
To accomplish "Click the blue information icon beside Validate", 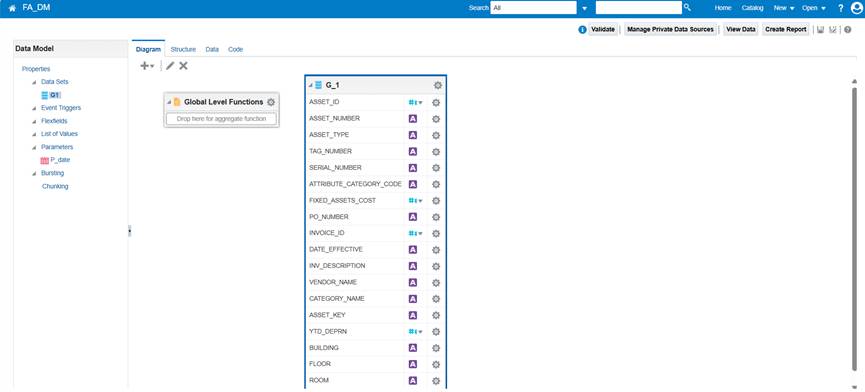I will pyautogui.click(x=582, y=30).
